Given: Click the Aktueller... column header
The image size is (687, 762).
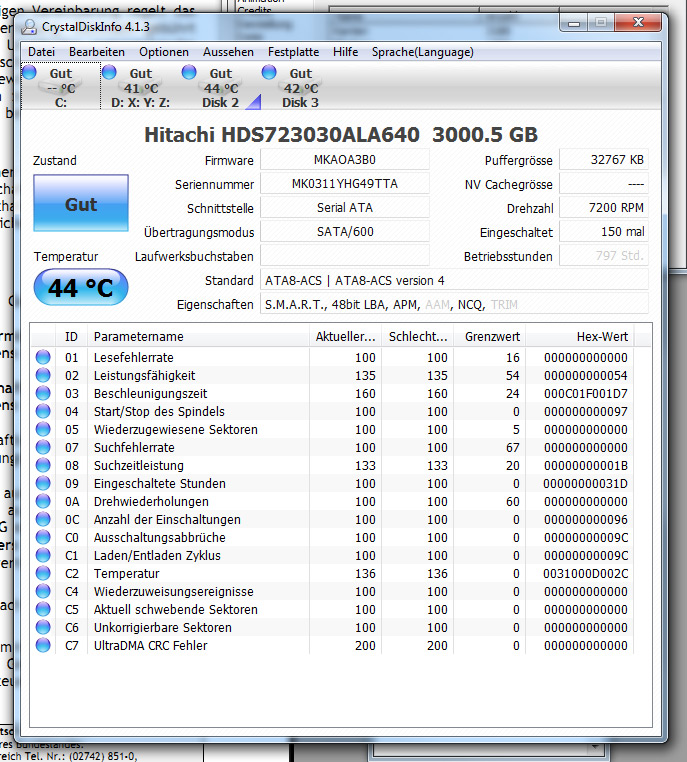Looking at the screenshot, I should pyautogui.click(x=345, y=336).
